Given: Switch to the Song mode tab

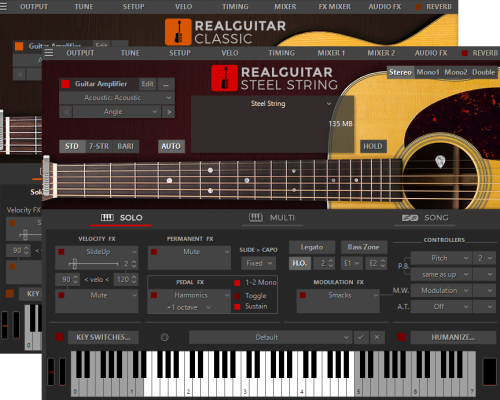Looking at the screenshot, I should 425,218.
